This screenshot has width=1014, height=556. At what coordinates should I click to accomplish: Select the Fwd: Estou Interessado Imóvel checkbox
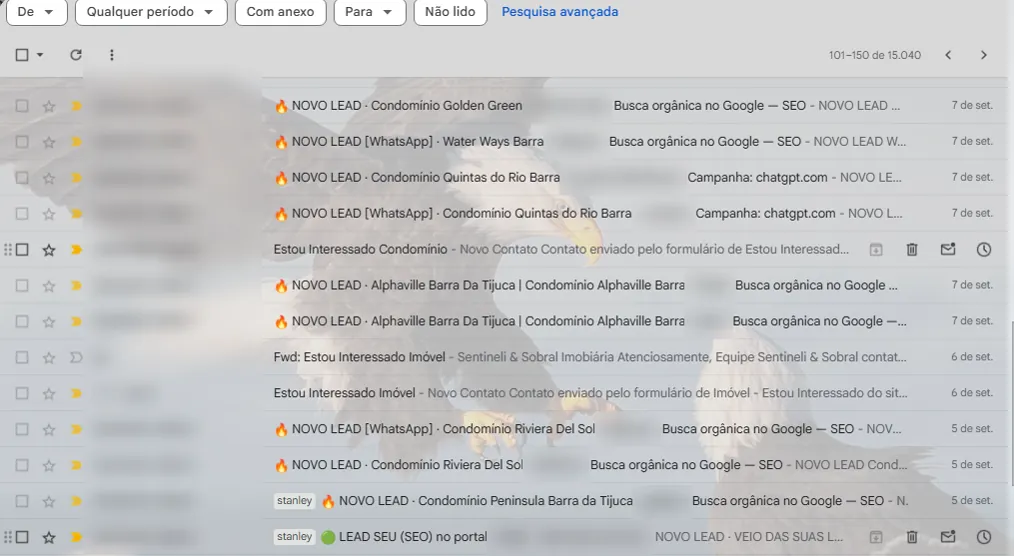click(22, 358)
